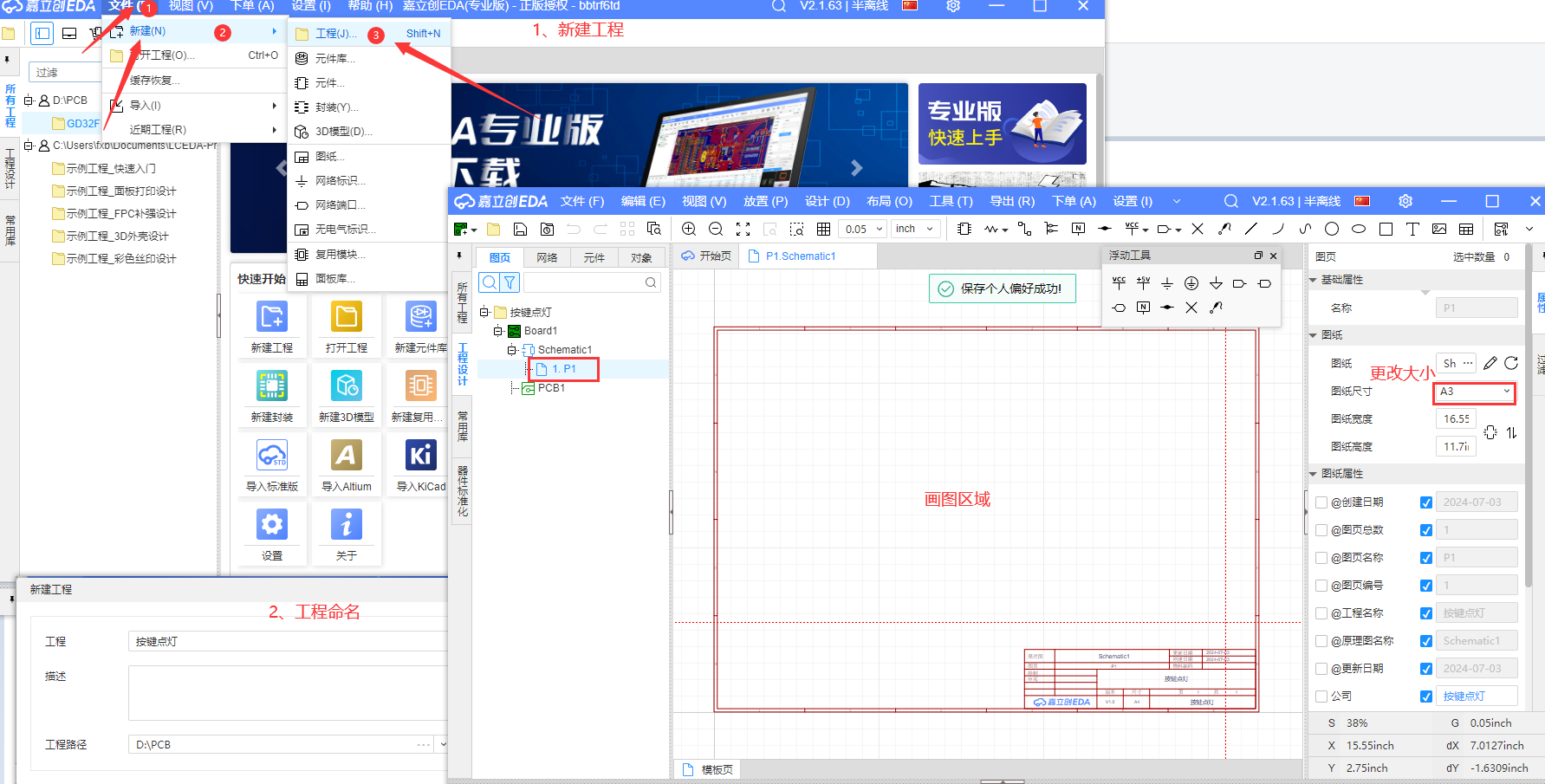Viewport: 1545px width, 784px height.
Task: Choose 工程(J) in the 新建 submenu
Action: coord(369,34)
